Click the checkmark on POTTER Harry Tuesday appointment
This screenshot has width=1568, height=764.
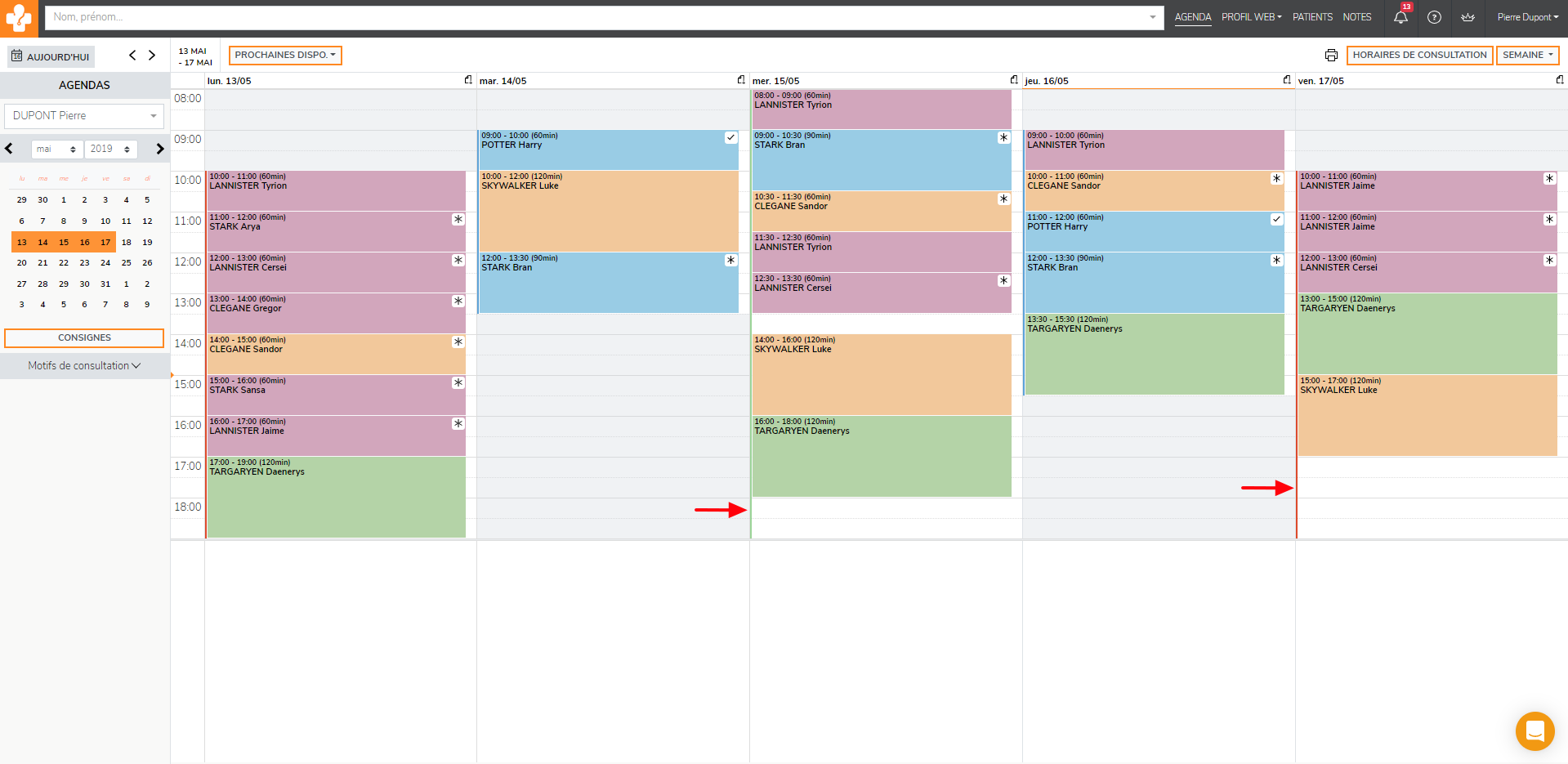730,138
